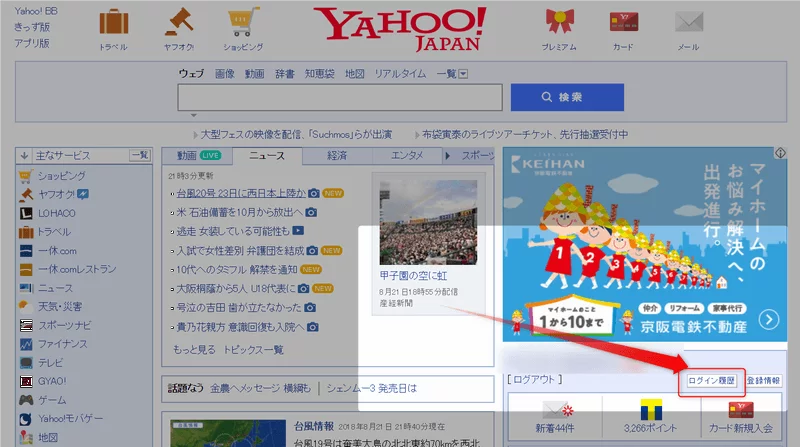The image size is (800, 447).
Task: Select the 知恵袋 search category
Action: [x=319, y=74]
